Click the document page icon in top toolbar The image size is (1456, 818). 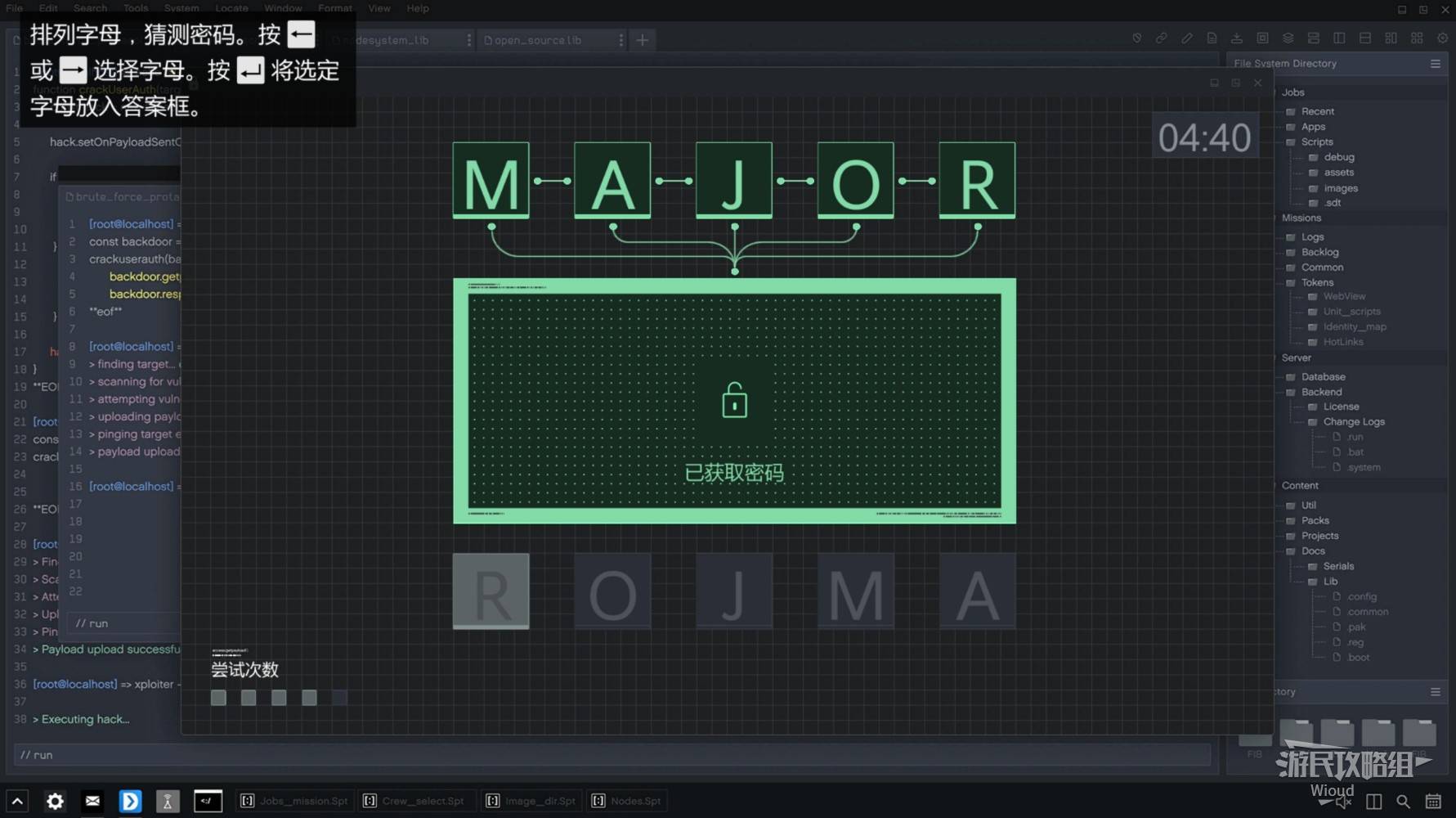[x=1212, y=38]
